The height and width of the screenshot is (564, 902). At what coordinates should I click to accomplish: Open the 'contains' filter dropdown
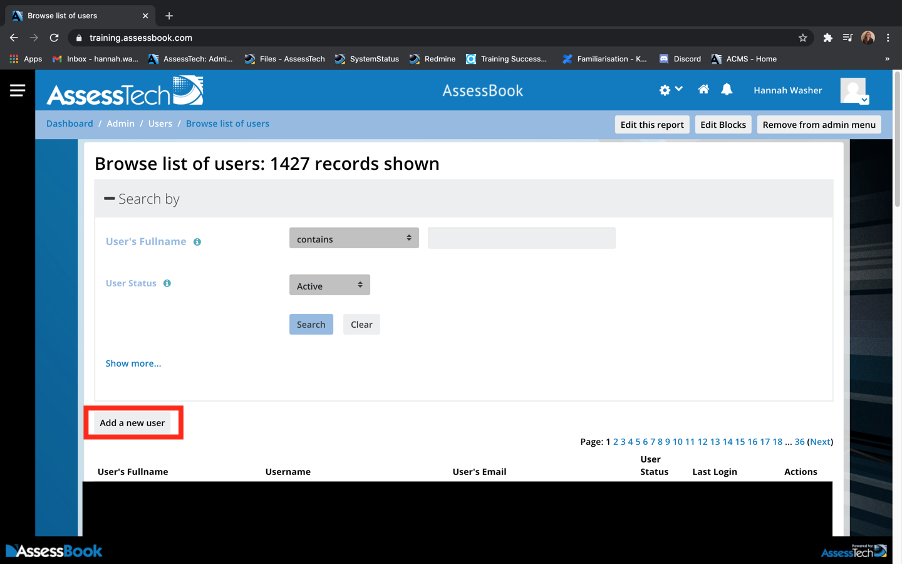click(354, 238)
